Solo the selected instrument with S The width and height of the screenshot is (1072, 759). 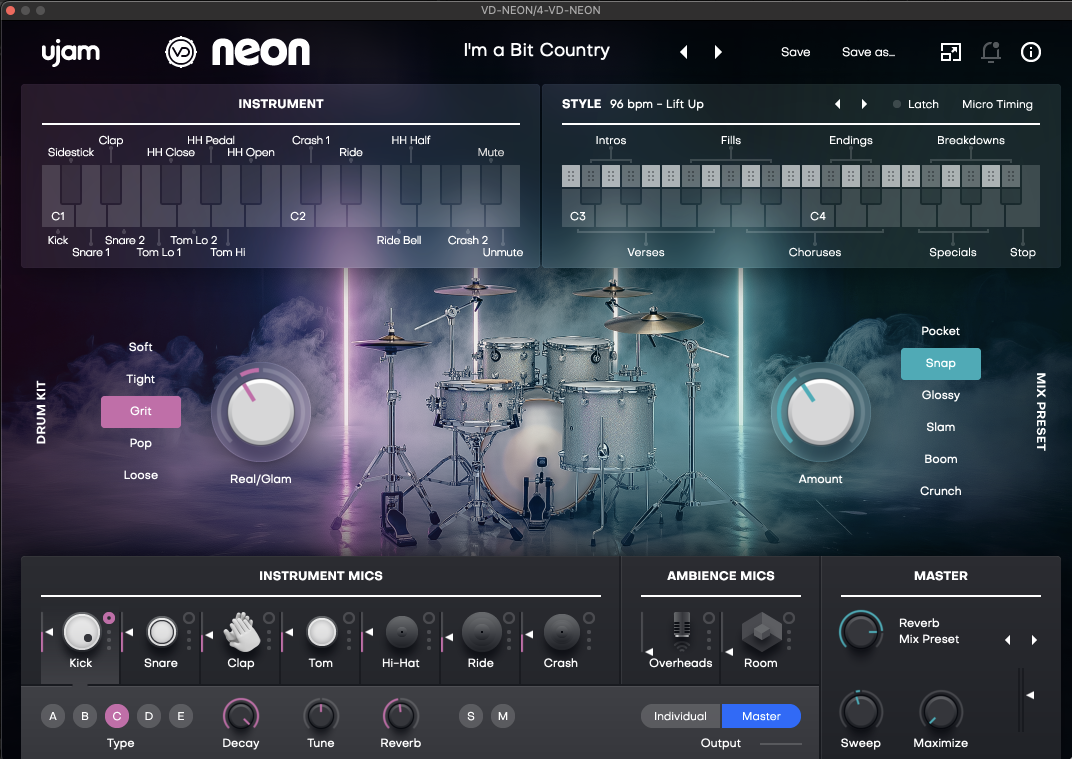(x=470, y=716)
